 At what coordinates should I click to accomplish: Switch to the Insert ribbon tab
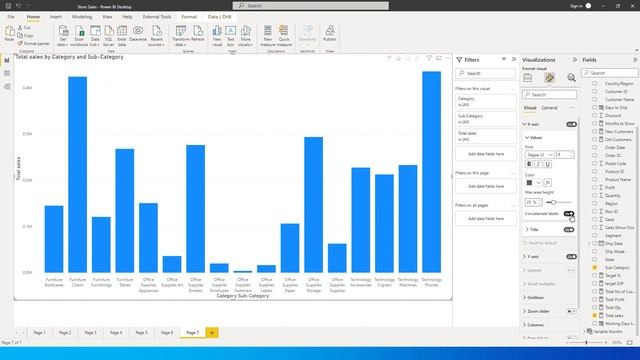56,17
